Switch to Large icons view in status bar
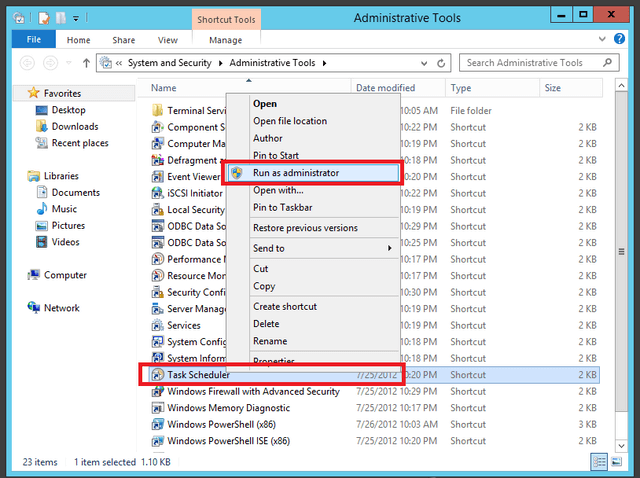The height and width of the screenshot is (478, 640). click(x=617, y=462)
